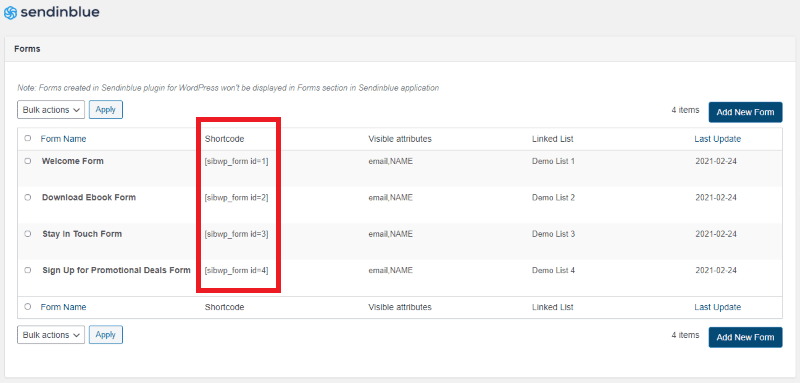Click the shortcode [sibwp_form id=4]
Screen dimensions: 800x383
[x=236, y=270]
